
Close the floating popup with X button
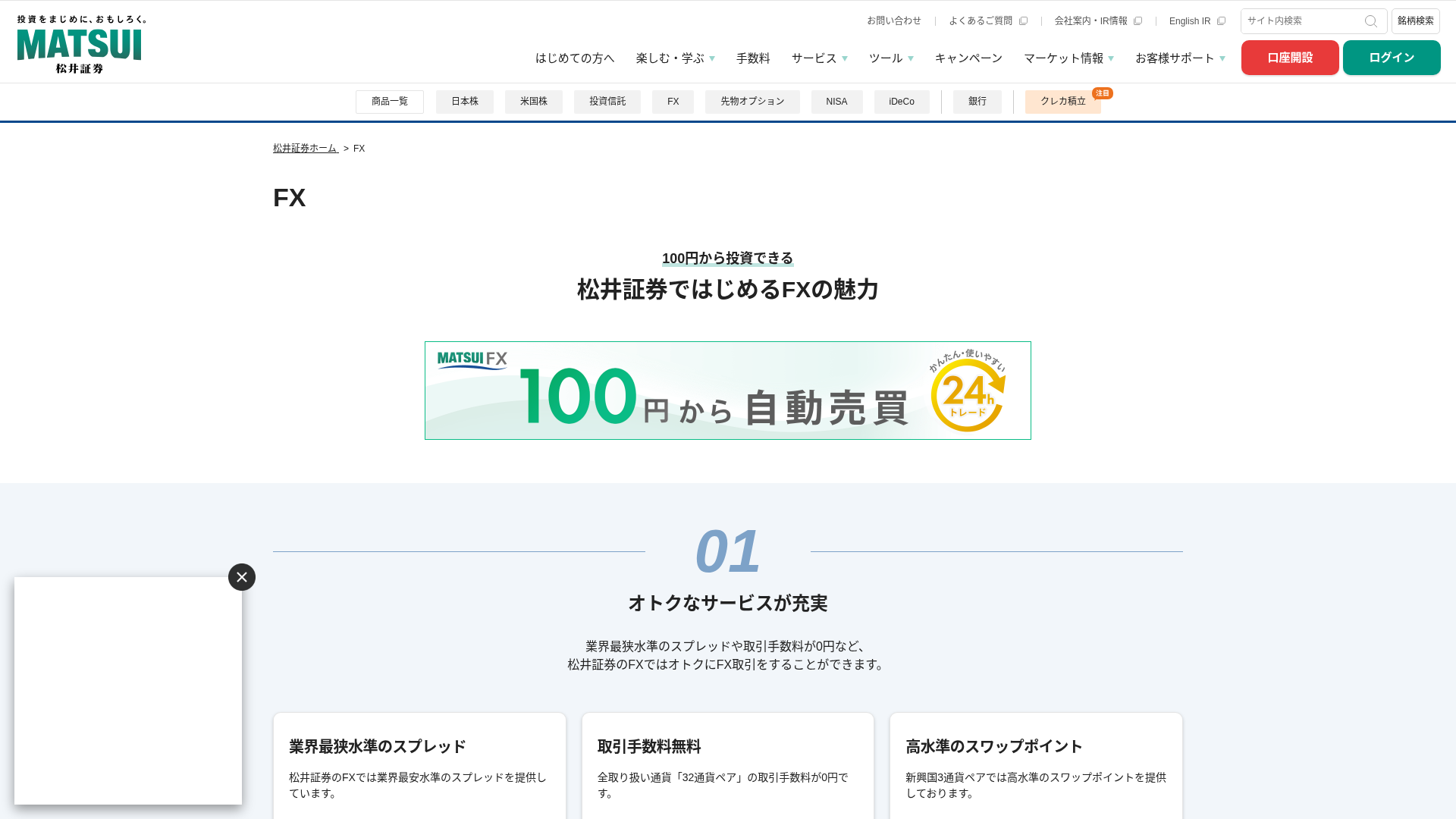242,577
